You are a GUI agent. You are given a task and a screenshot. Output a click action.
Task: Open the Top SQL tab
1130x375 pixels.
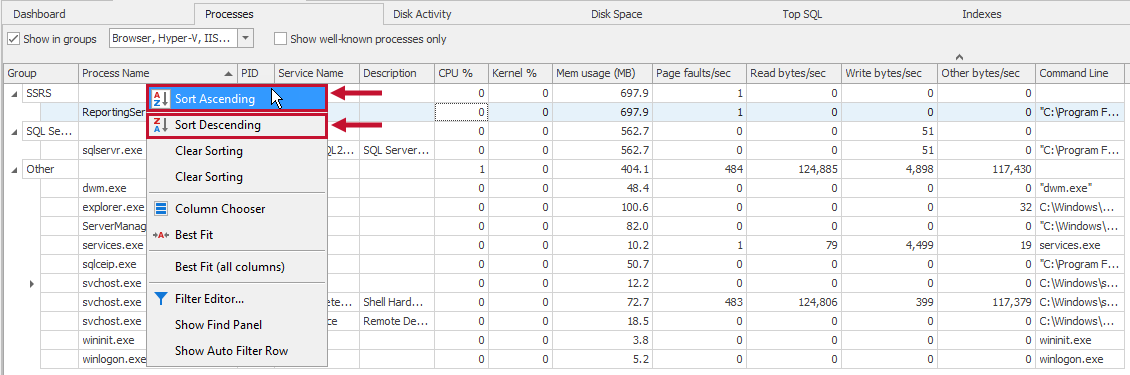[802, 14]
